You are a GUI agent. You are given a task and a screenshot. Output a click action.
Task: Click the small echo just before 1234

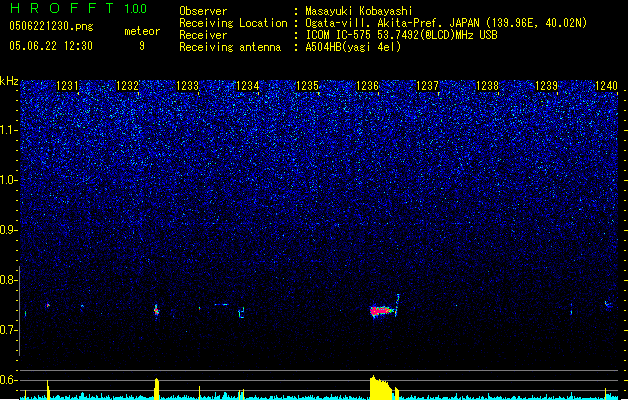click(x=241, y=313)
